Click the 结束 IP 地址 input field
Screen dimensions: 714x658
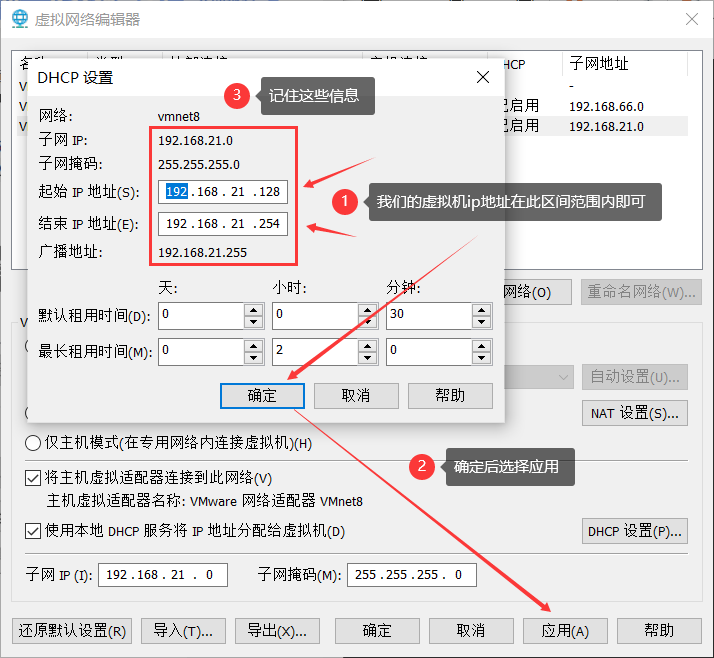point(223,224)
